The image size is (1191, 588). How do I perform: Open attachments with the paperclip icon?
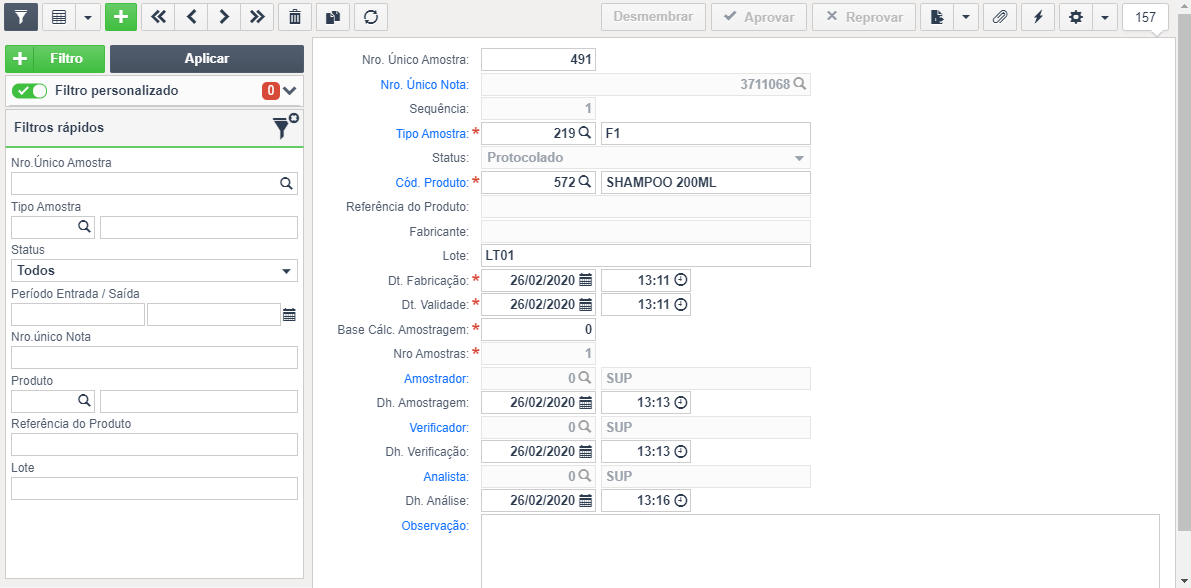pyautogui.click(x=1000, y=17)
